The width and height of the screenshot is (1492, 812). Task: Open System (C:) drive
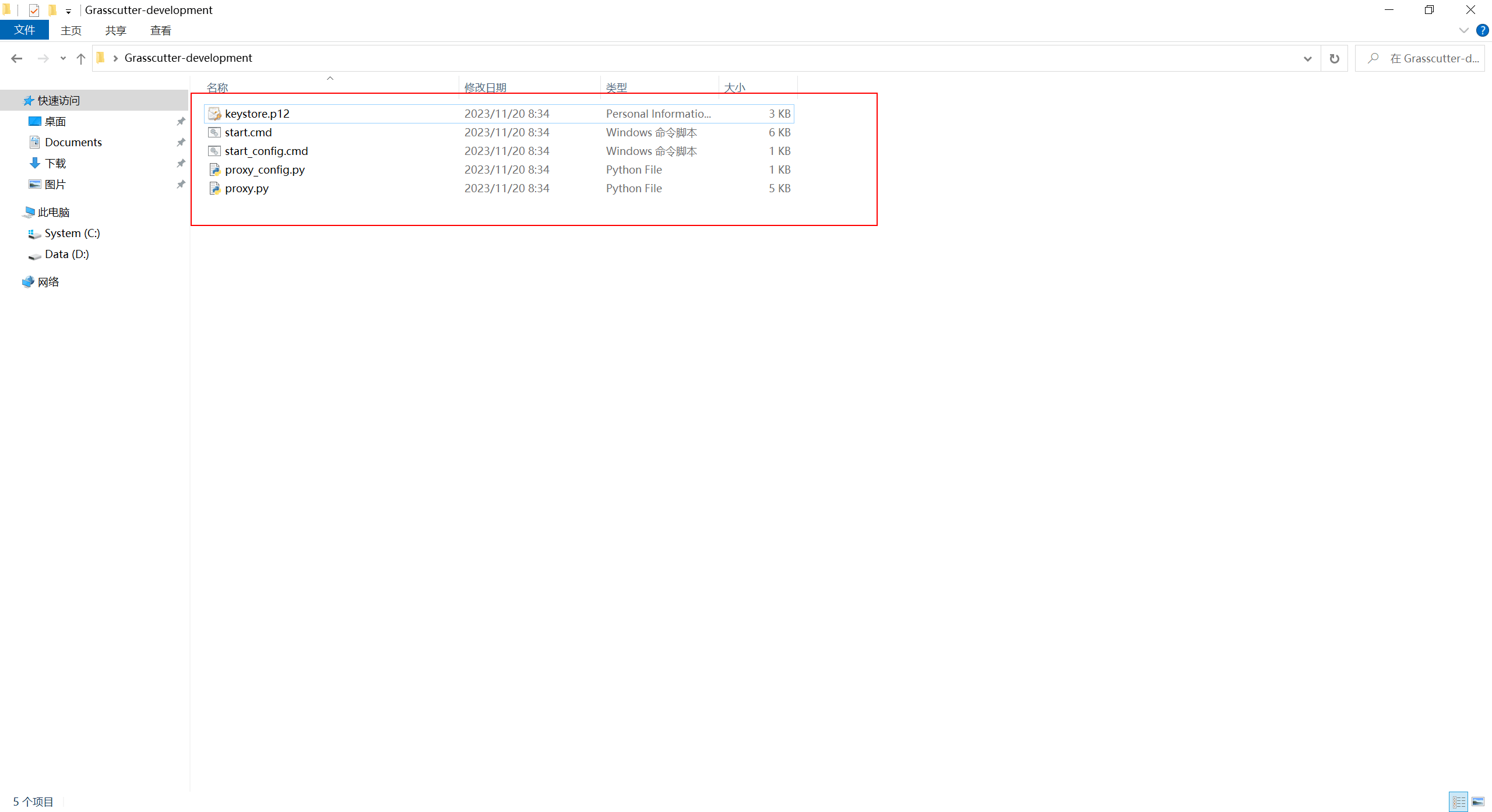tap(72, 233)
